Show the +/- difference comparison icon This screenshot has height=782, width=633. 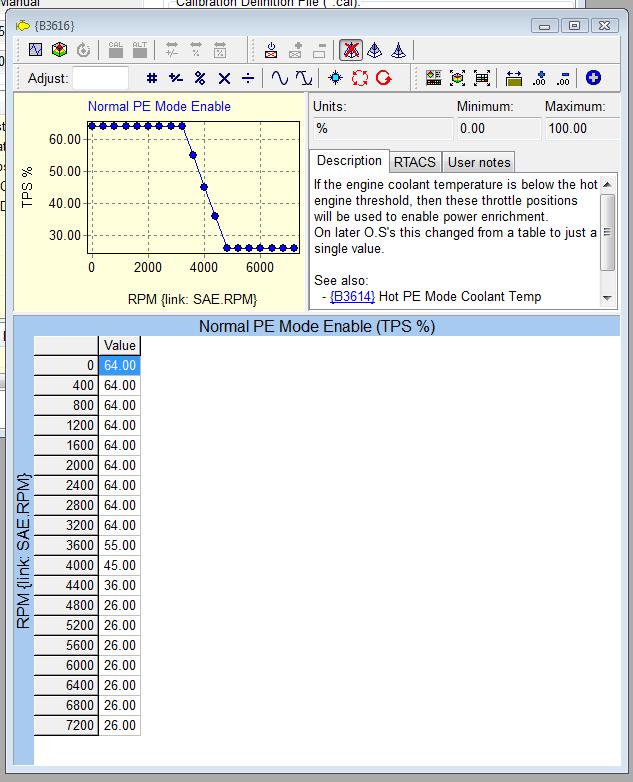pos(172,50)
